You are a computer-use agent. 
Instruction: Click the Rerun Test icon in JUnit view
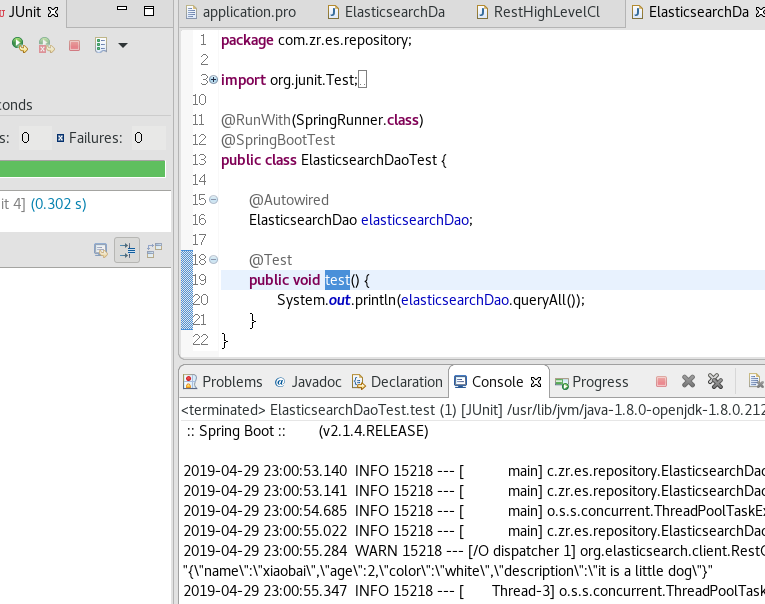click(x=20, y=45)
